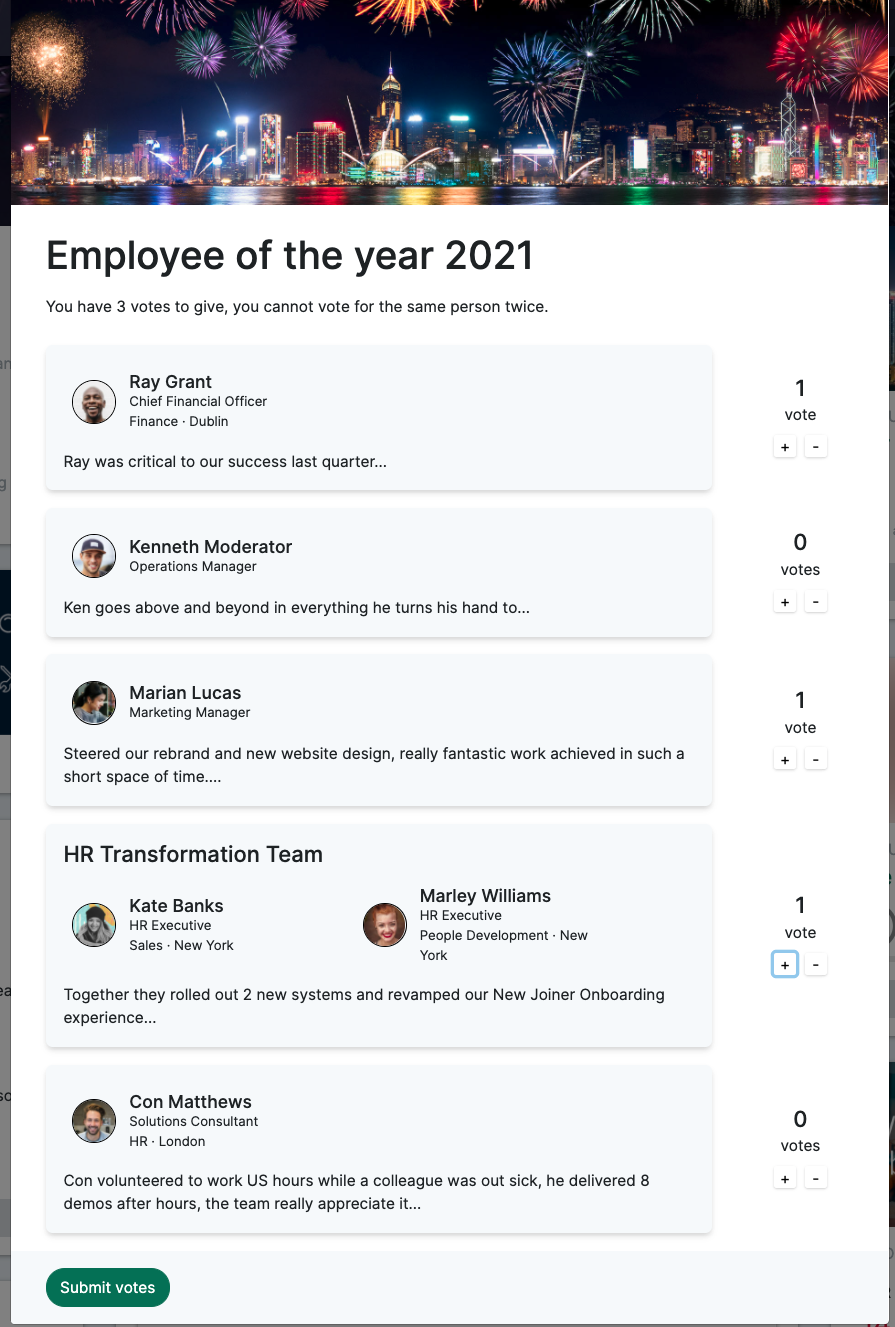Increase votes for Kenneth Moderator

pyautogui.click(x=785, y=602)
